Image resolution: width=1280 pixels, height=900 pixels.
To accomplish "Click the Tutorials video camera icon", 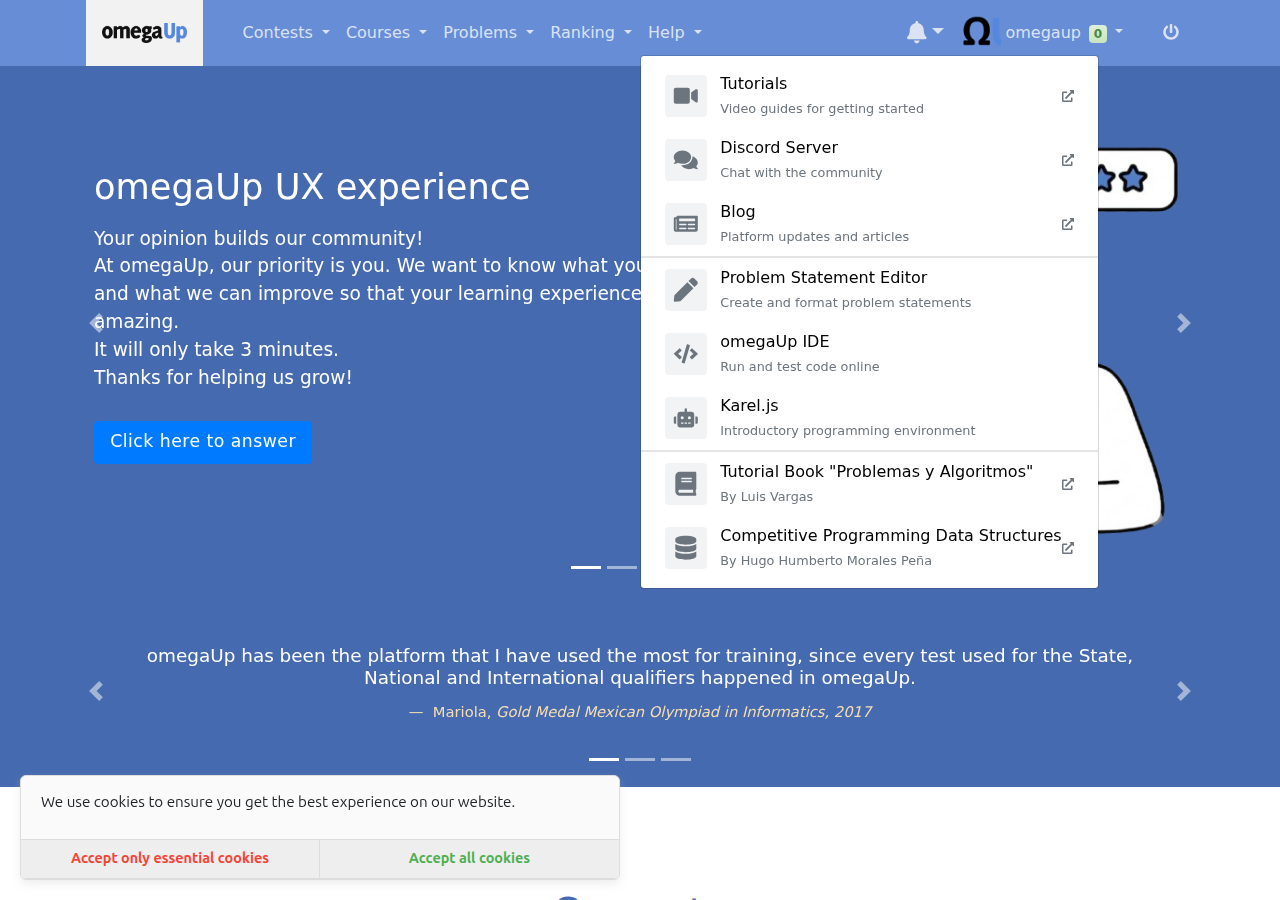I will [686, 96].
